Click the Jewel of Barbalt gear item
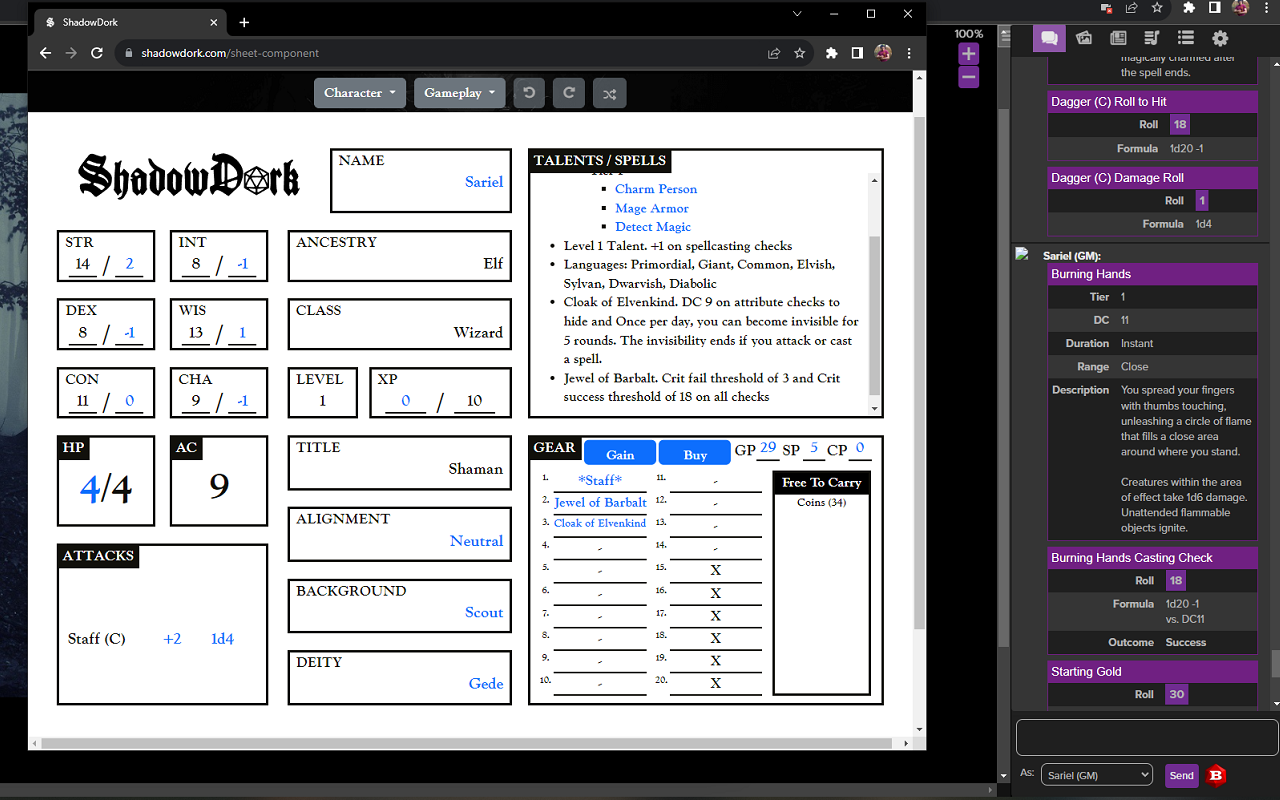Screen dimensions: 1280x800 pyautogui.click(x=600, y=502)
